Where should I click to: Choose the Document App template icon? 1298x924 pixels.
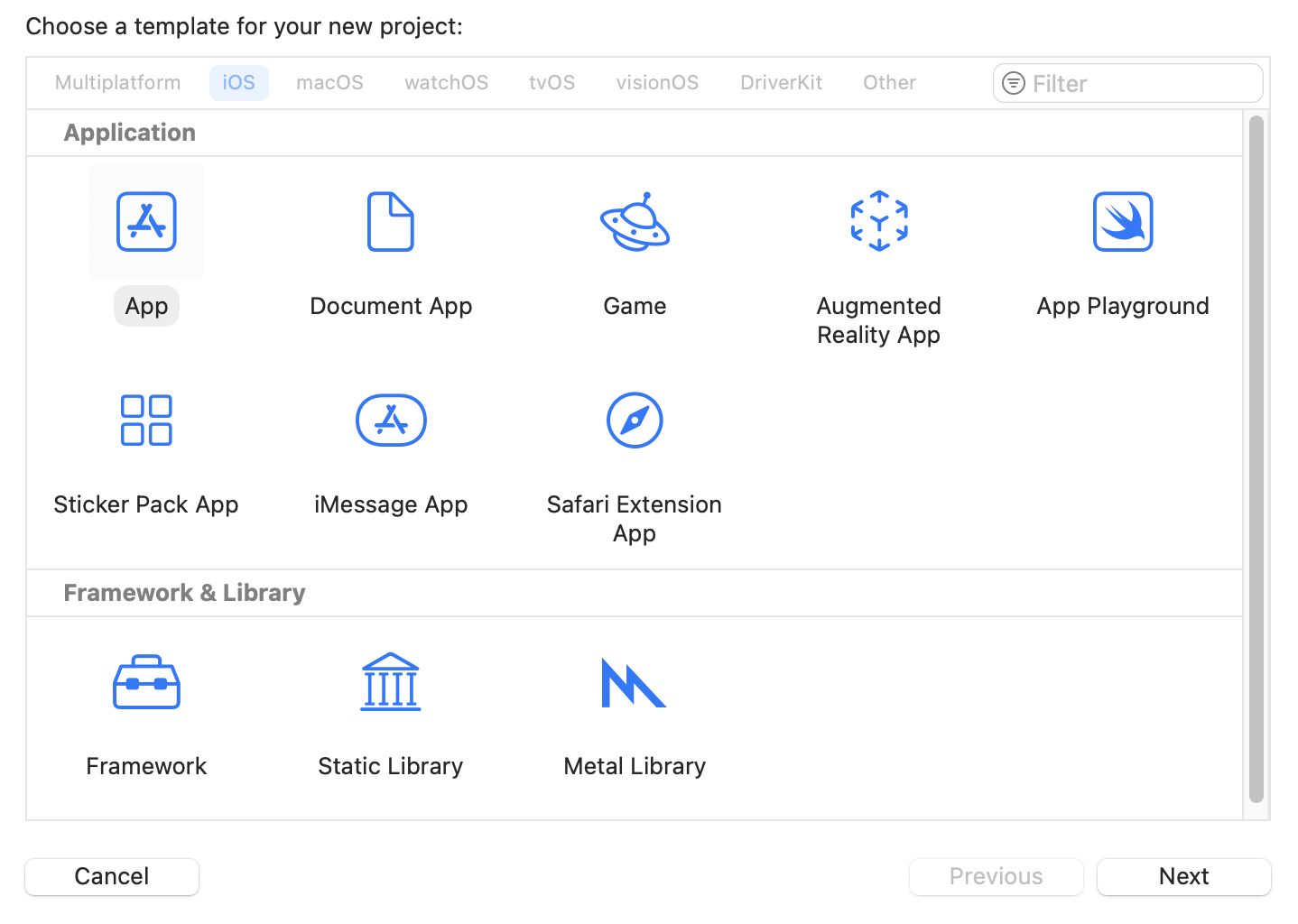pos(391,221)
